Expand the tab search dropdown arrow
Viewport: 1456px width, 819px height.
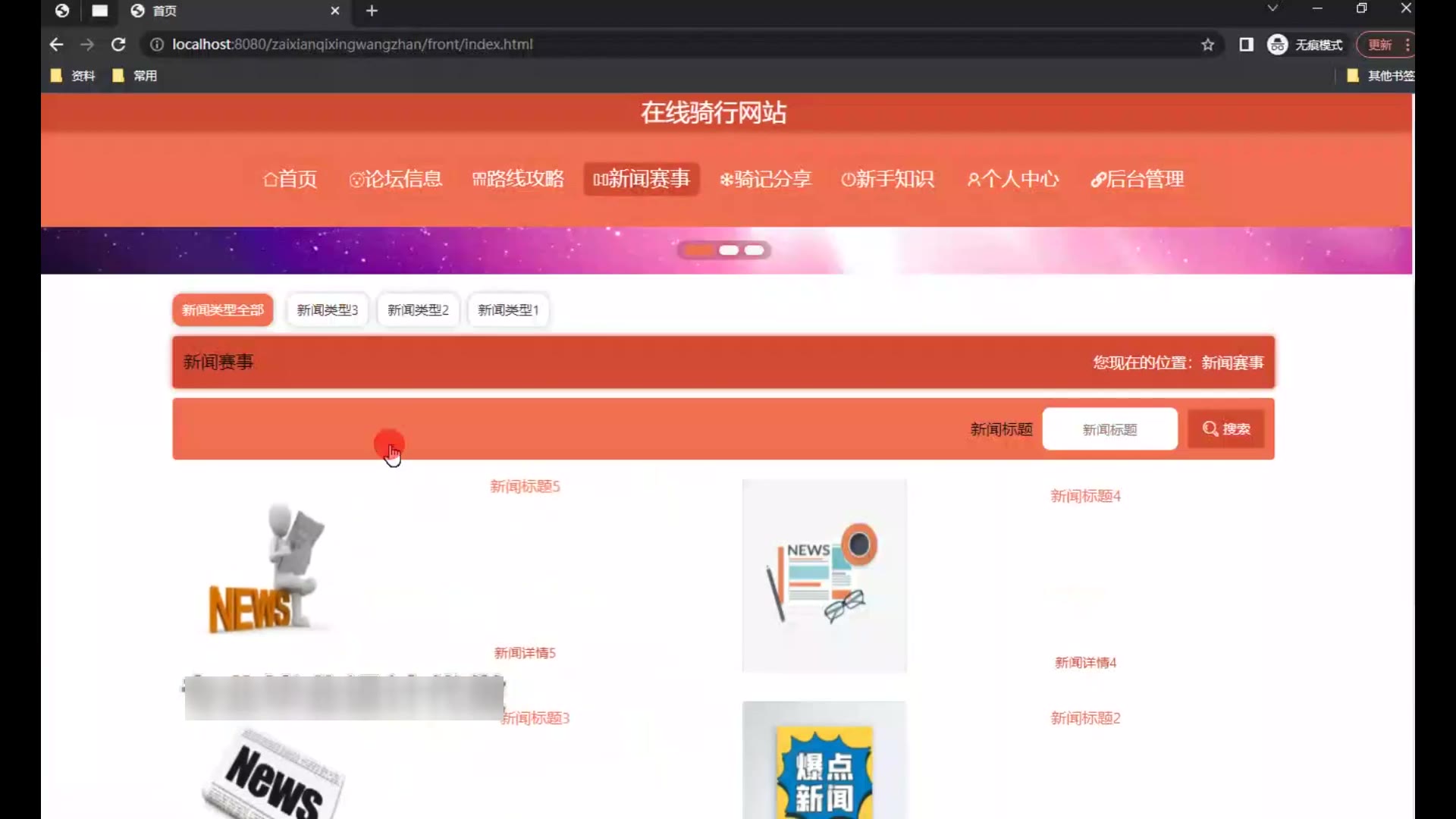1272,8
